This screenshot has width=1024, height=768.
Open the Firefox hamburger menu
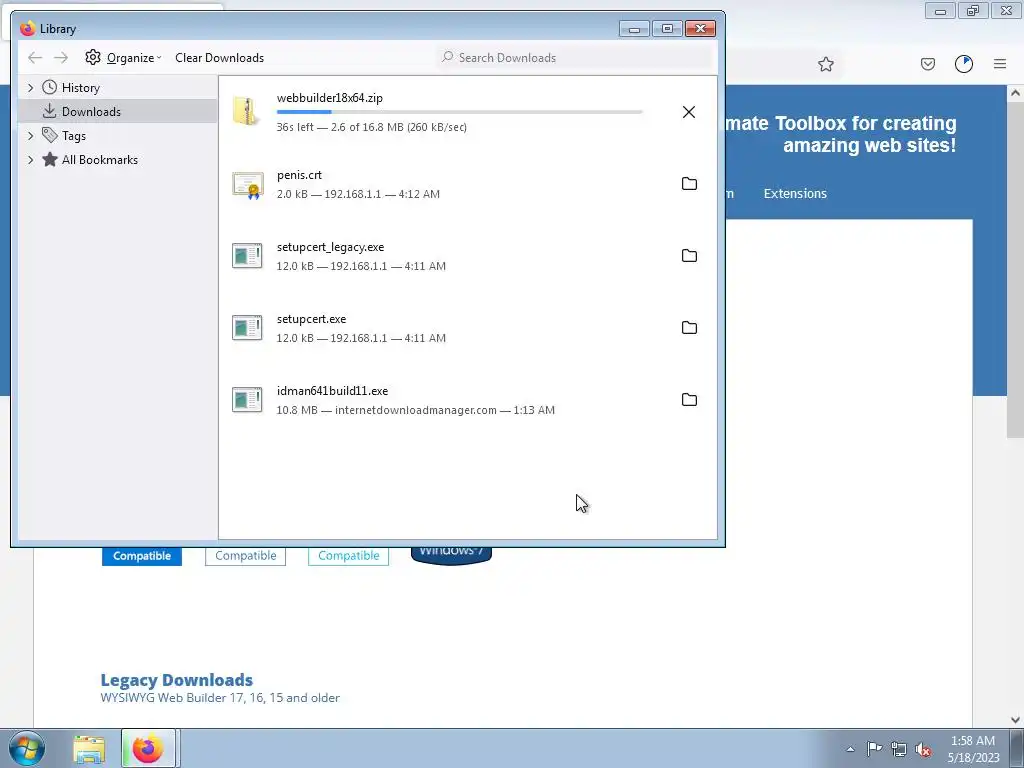(x=1000, y=64)
